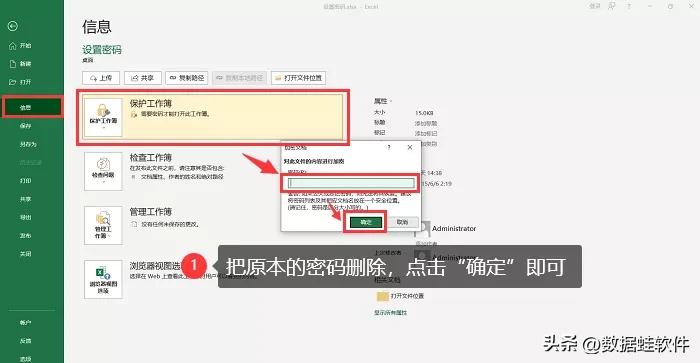
Task: Open the 开始 home page in the sidebar
Action: 21,46
